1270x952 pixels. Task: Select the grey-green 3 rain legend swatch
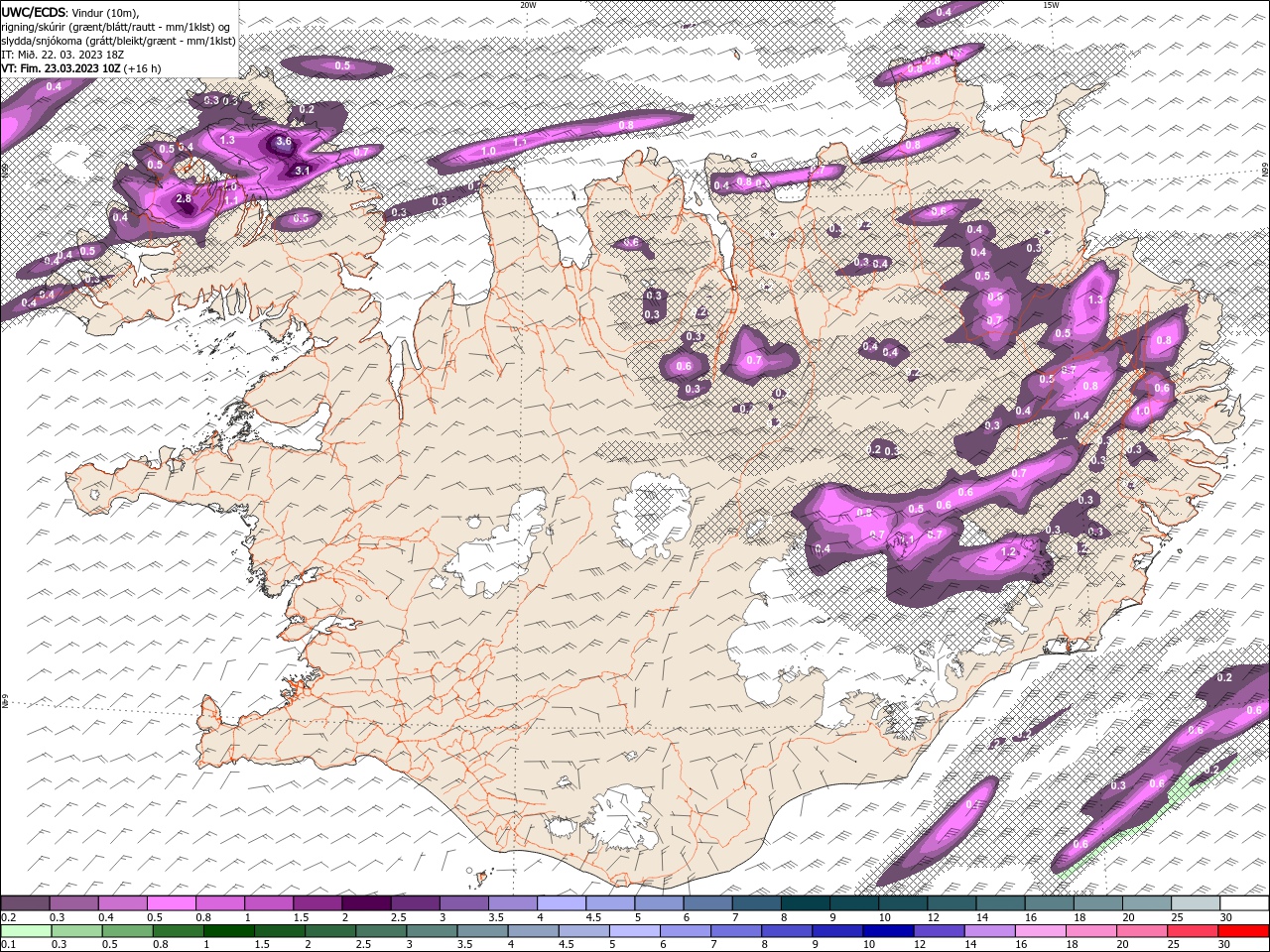432,930
